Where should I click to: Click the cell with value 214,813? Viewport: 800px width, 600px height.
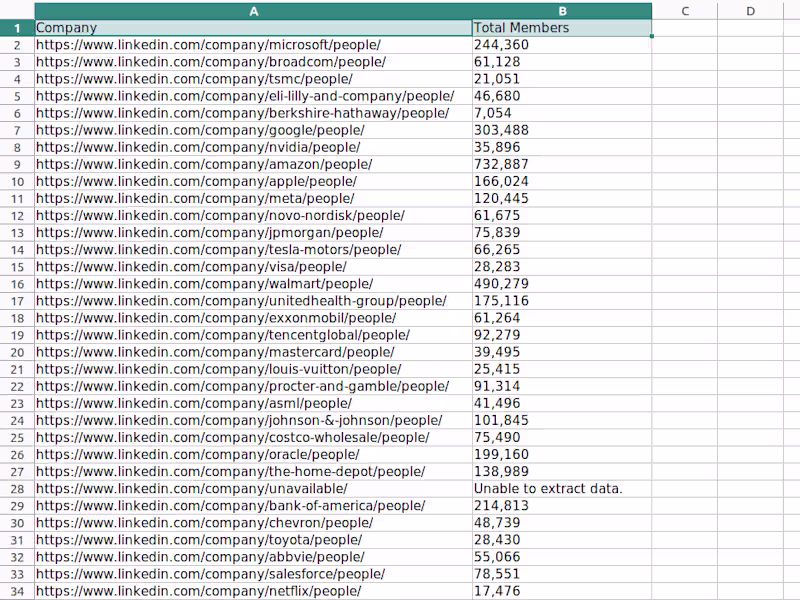pos(562,506)
